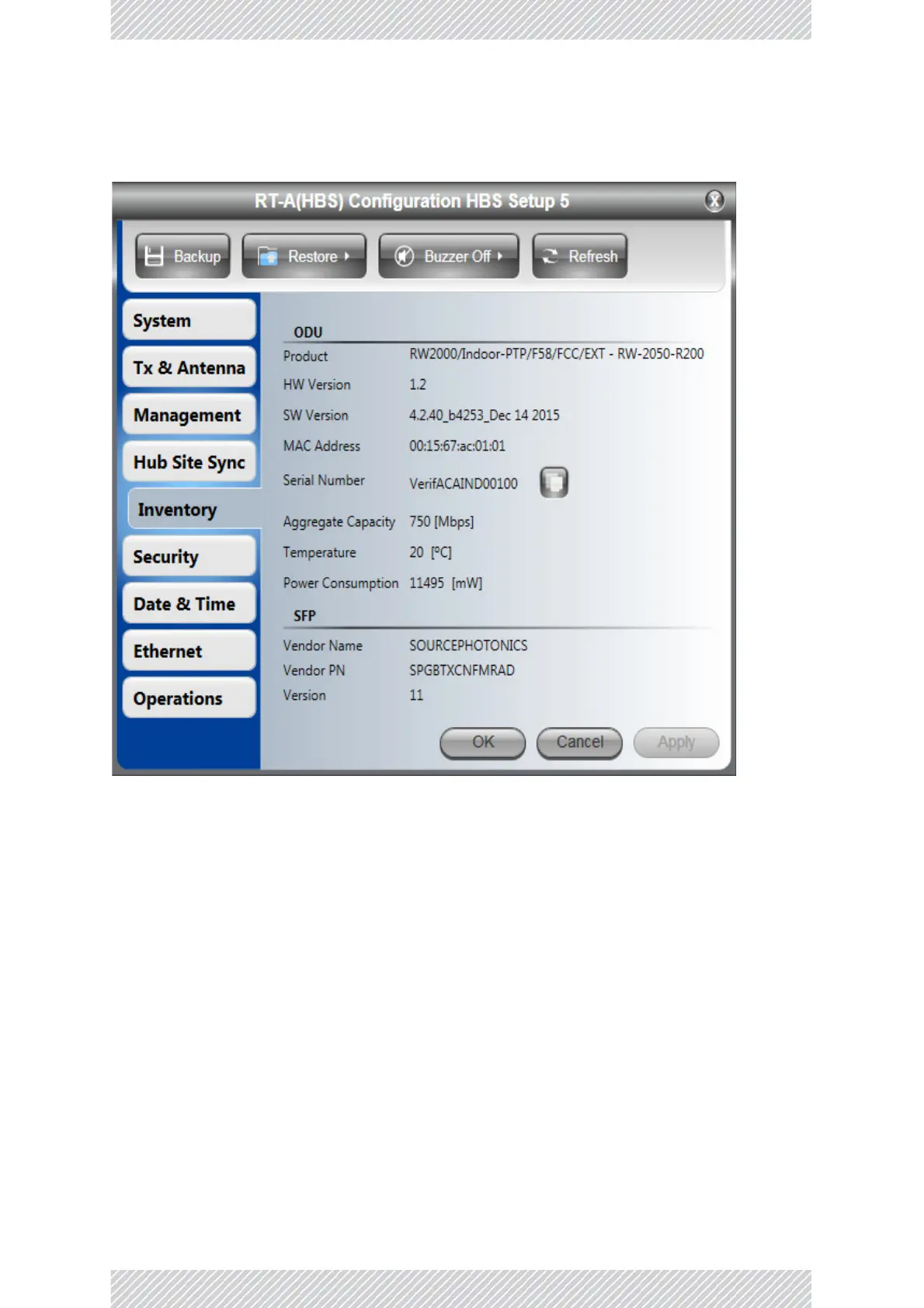Click the ODU section heading
This screenshot has width=924, height=1308.
coord(308,332)
